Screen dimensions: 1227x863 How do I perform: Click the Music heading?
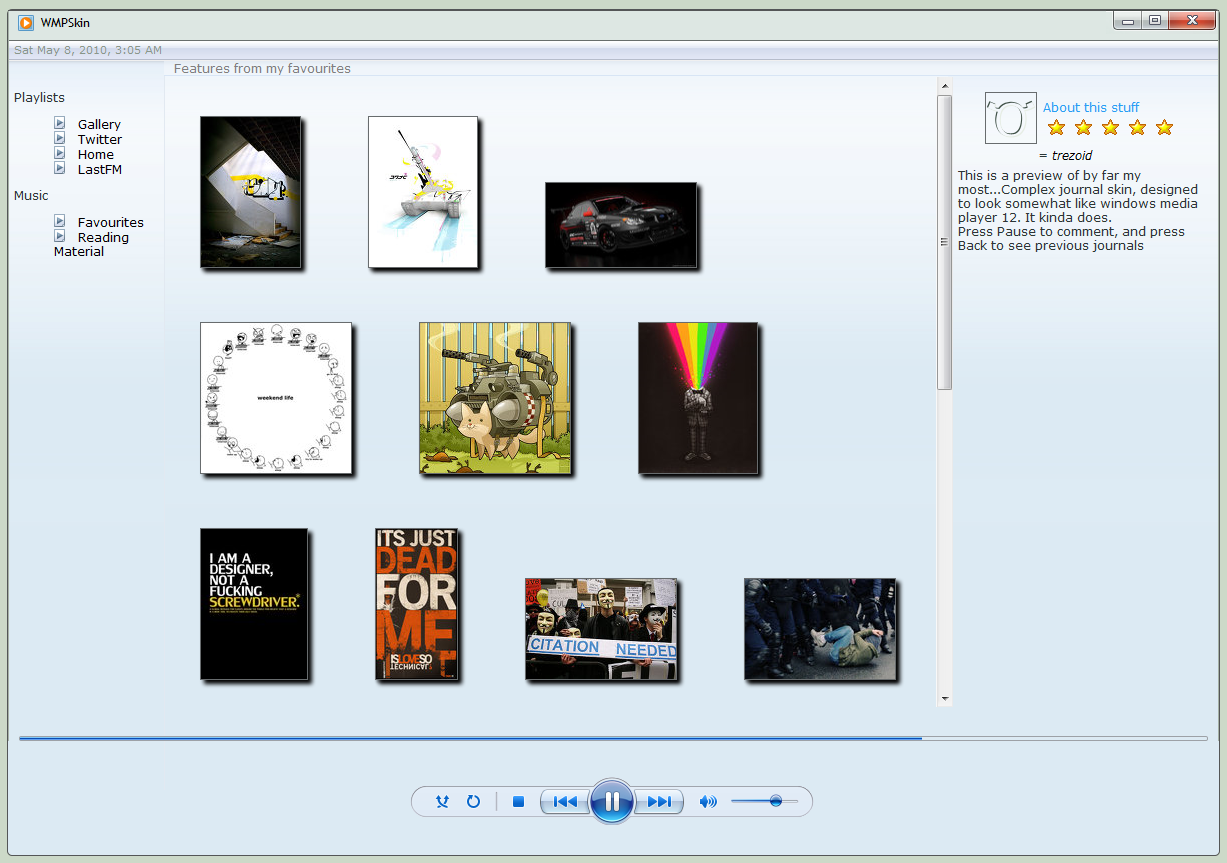(x=31, y=195)
